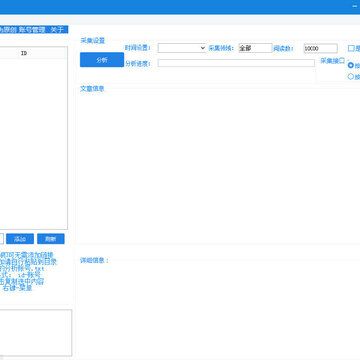
Task: Click the blue 分析 button
Action: [102, 60]
